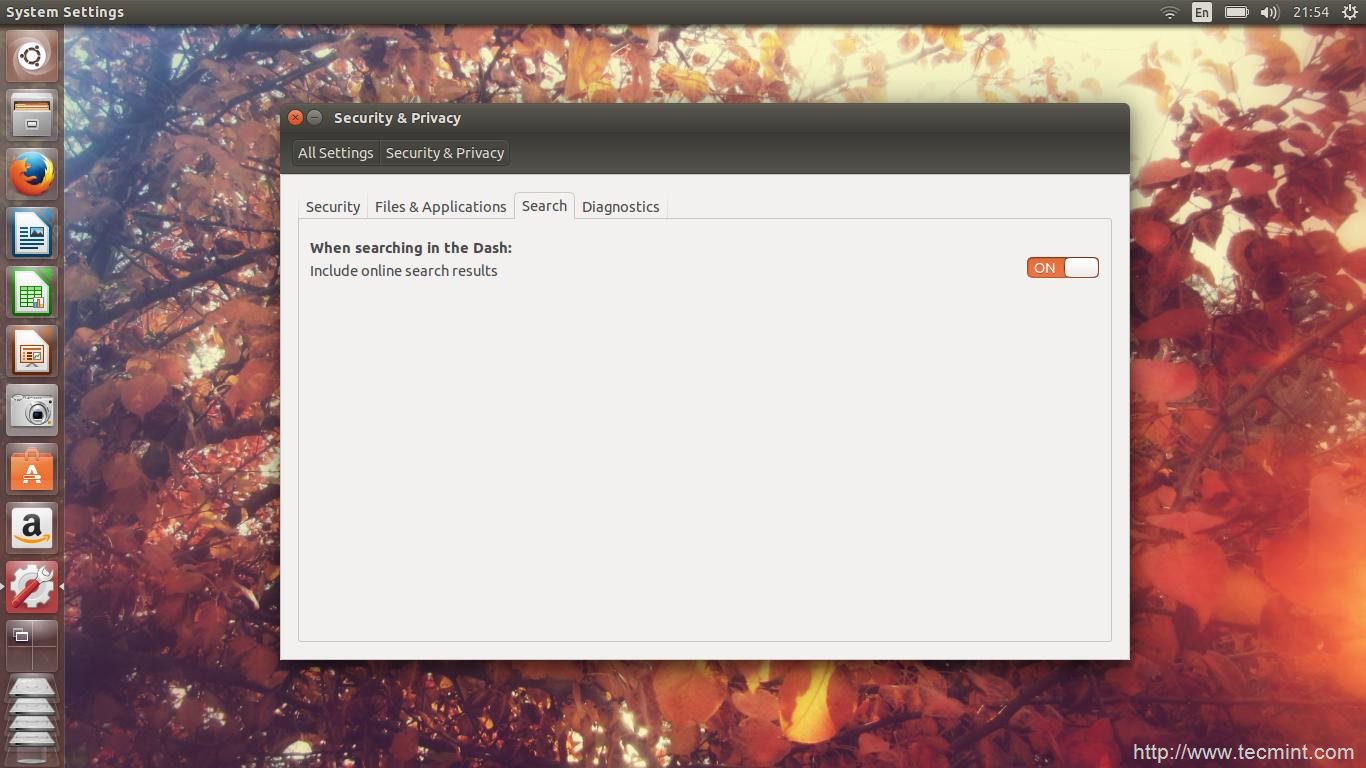Open the Wi-Fi network indicator menu
Viewport: 1366px width, 768px height.
tap(1169, 12)
